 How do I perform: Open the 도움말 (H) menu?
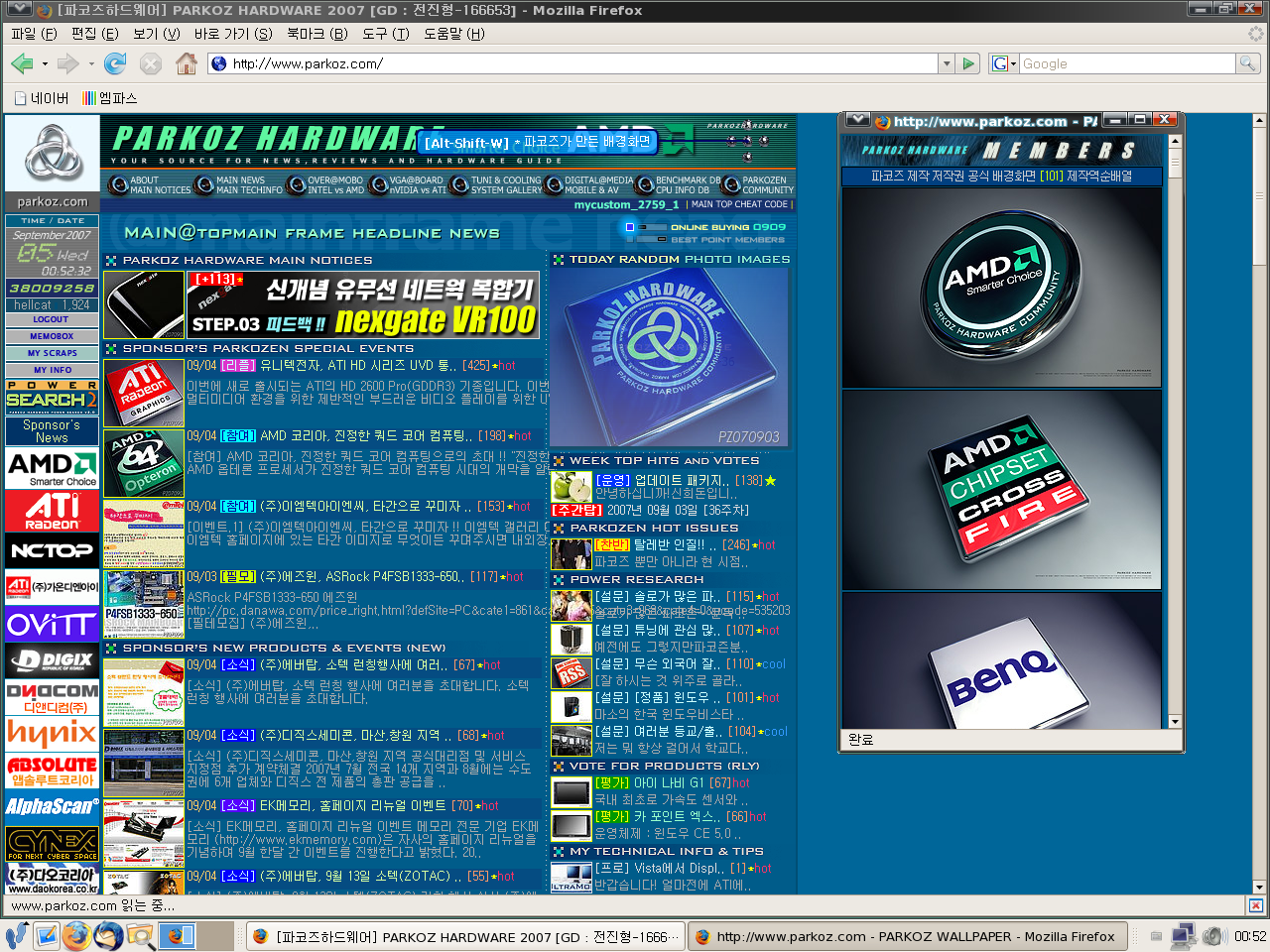coord(454,34)
